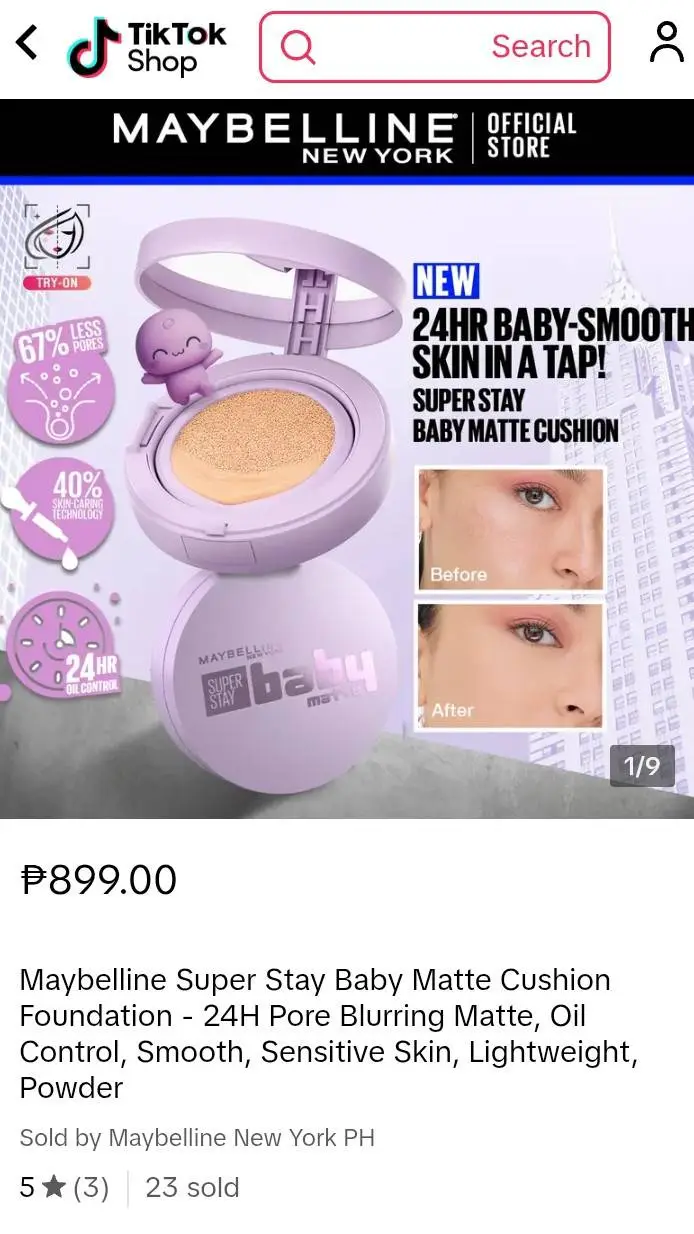Open the Maybelline New York Official Store banner
Image resolution: width=694 pixels, height=1234 pixels.
347,138
